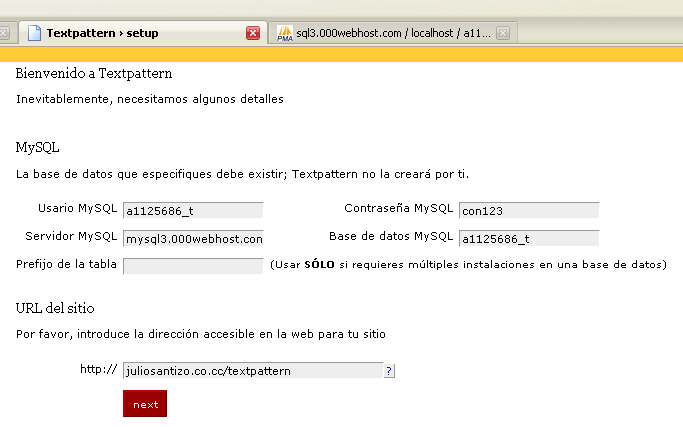Click the red next button
Screen dimensions: 683x427
[145, 403]
